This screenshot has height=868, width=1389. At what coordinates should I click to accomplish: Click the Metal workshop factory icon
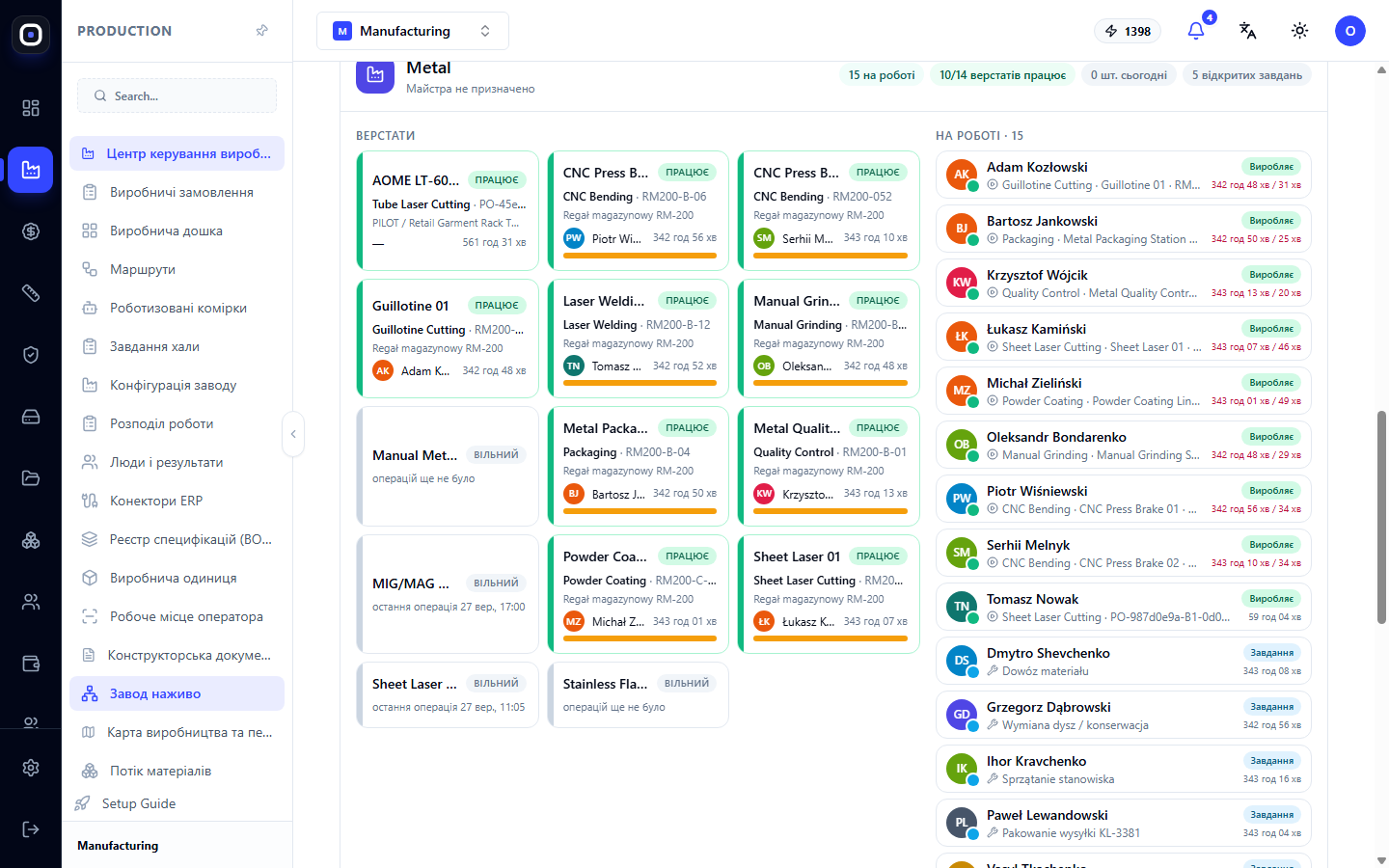pyautogui.click(x=375, y=75)
